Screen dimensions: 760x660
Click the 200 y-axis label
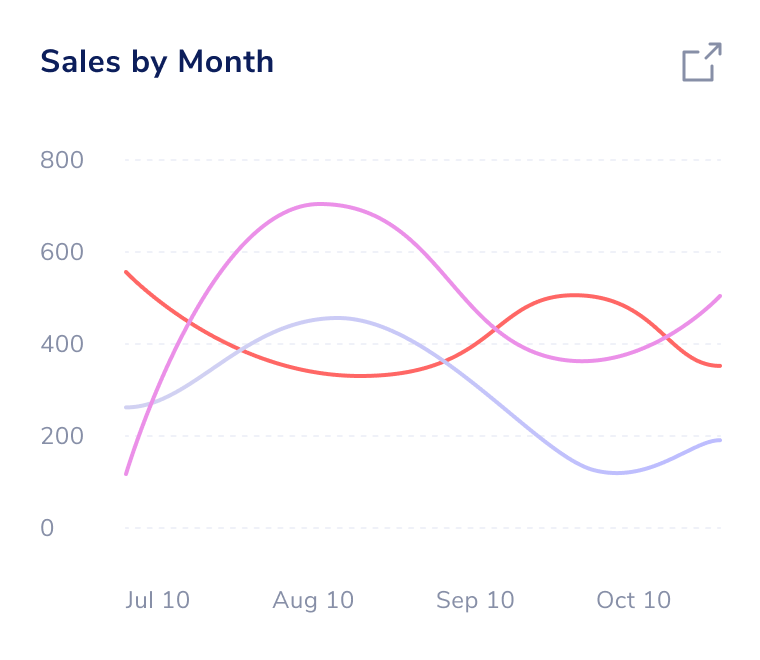pos(62,436)
